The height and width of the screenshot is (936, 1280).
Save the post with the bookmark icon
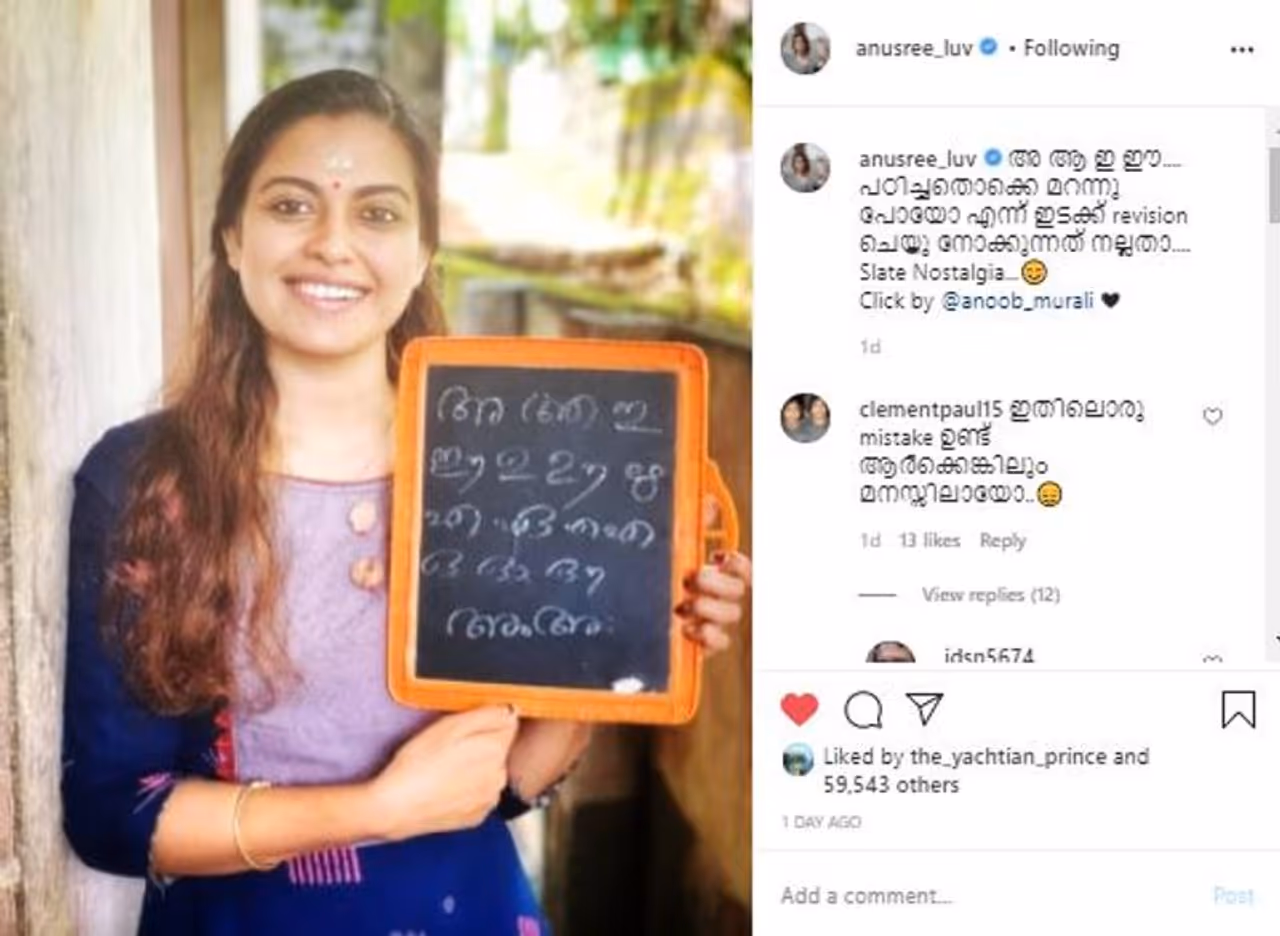coord(1238,709)
